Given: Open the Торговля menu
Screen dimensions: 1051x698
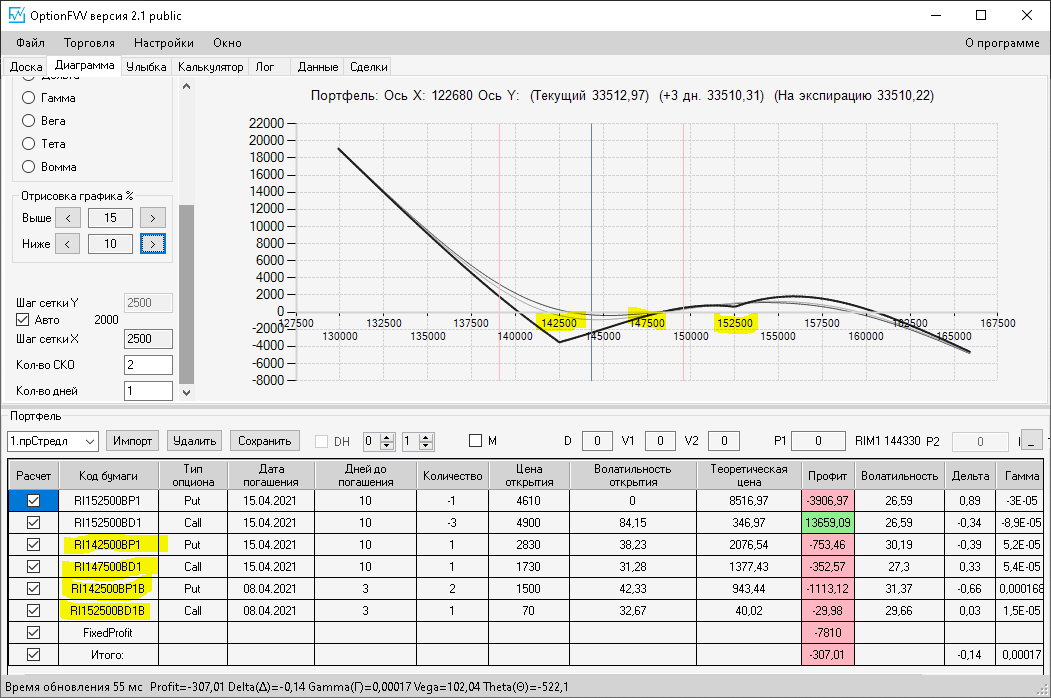Looking at the screenshot, I should pyautogui.click(x=89, y=43).
